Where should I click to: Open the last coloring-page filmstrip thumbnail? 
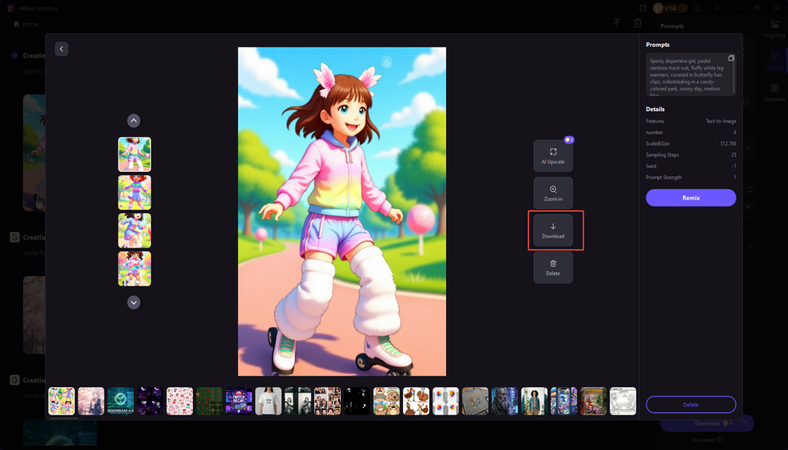tap(623, 401)
